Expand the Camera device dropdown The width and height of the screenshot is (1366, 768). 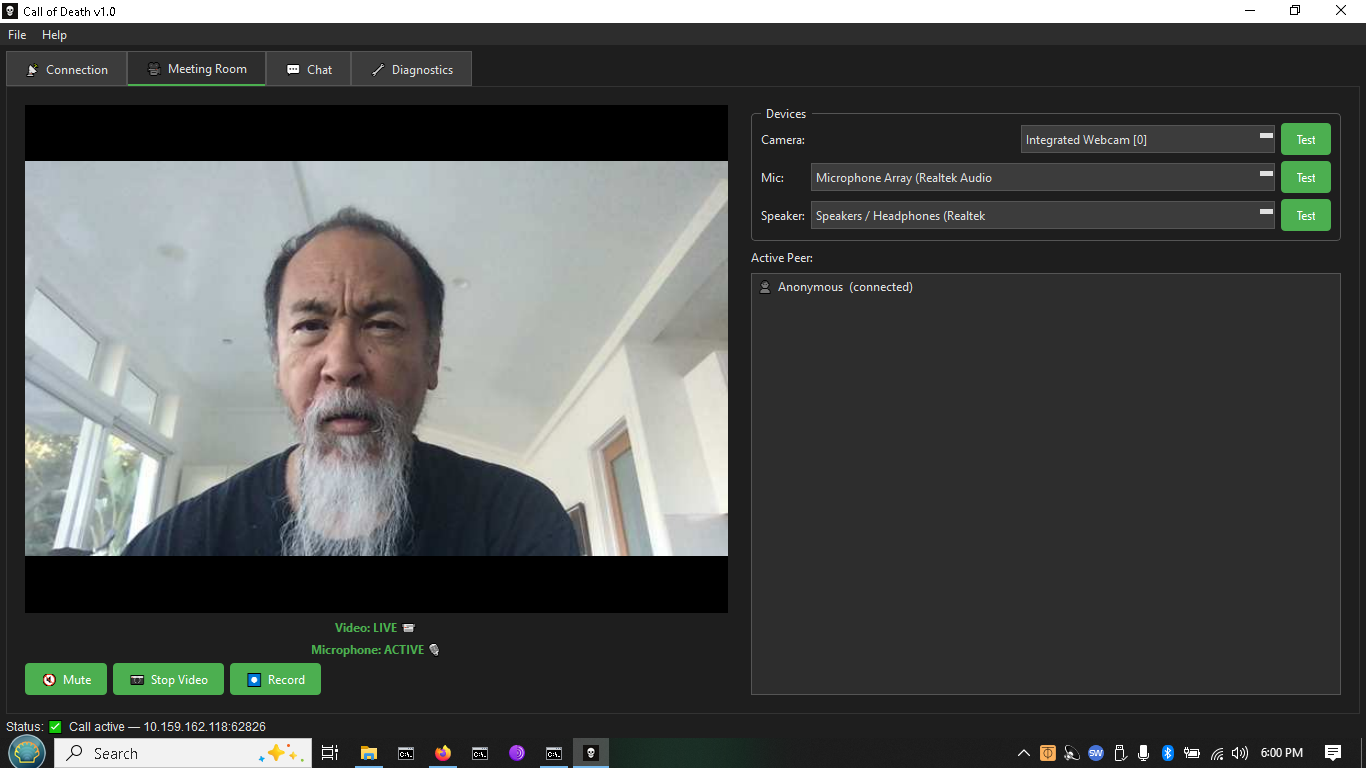click(1147, 140)
